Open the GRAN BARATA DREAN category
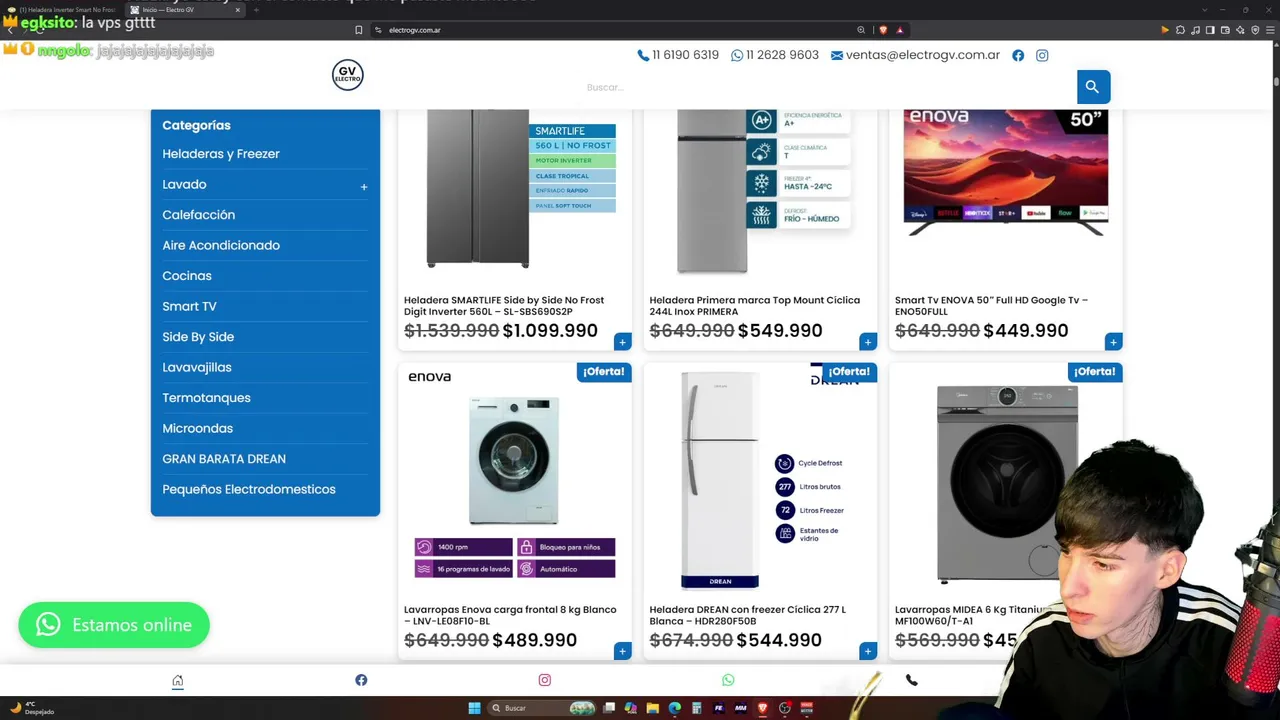This screenshot has height=720, width=1280. (x=224, y=459)
